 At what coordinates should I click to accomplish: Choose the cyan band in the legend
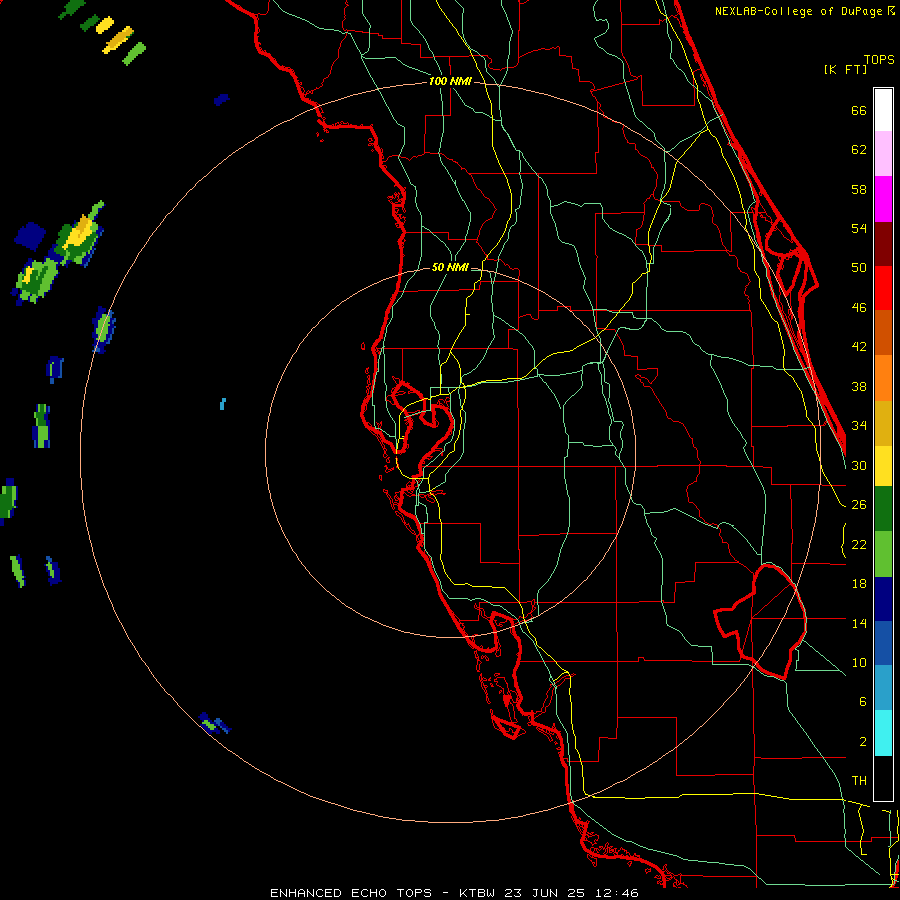point(883,733)
